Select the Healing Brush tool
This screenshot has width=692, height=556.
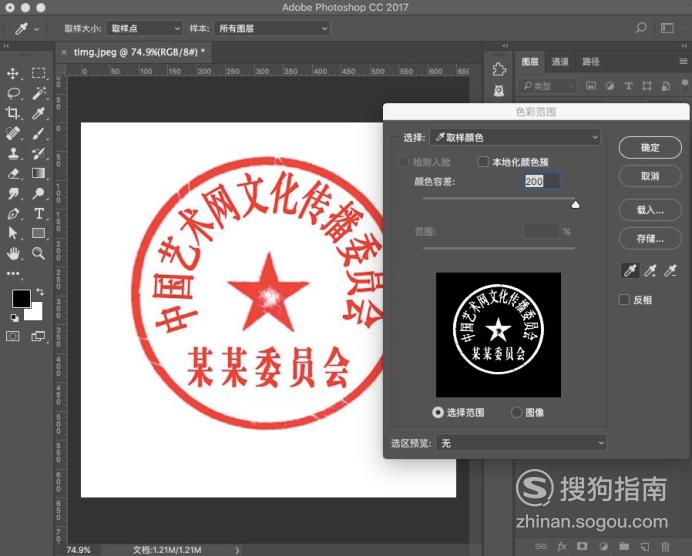(x=13, y=133)
